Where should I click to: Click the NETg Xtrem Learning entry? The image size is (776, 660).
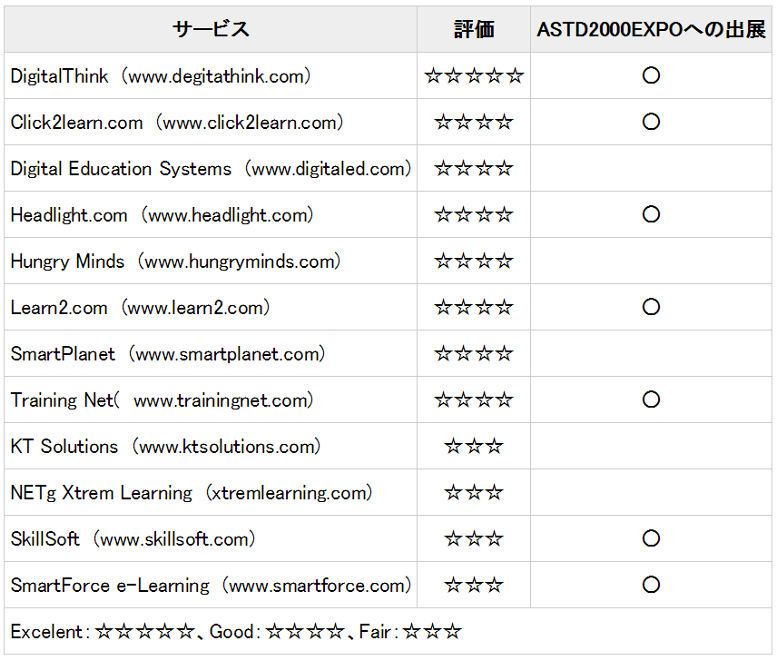[x=192, y=493]
